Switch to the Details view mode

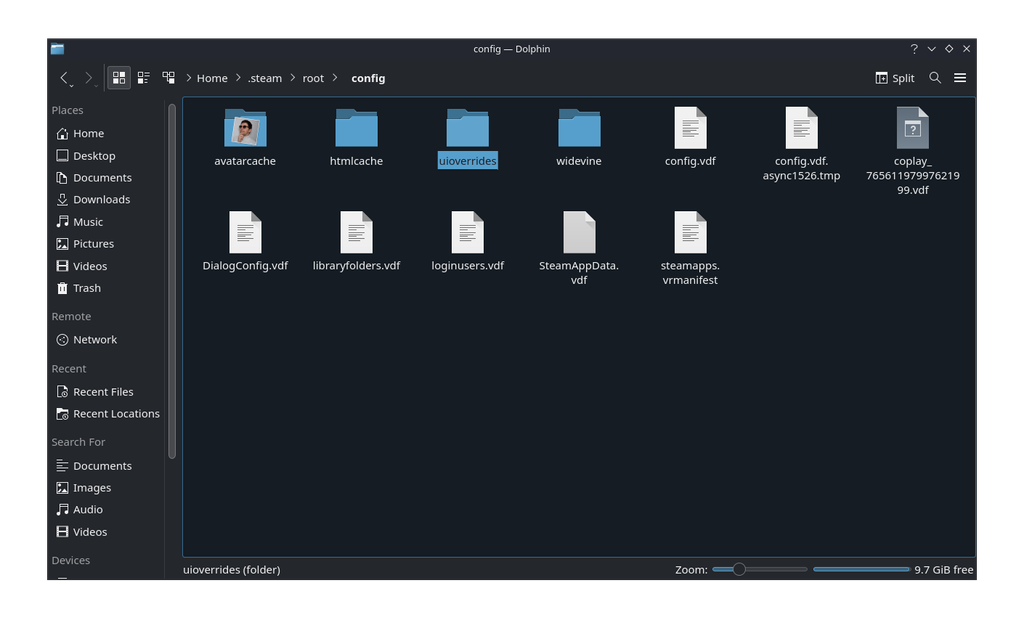pyautogui.click(x=168, y=77)
